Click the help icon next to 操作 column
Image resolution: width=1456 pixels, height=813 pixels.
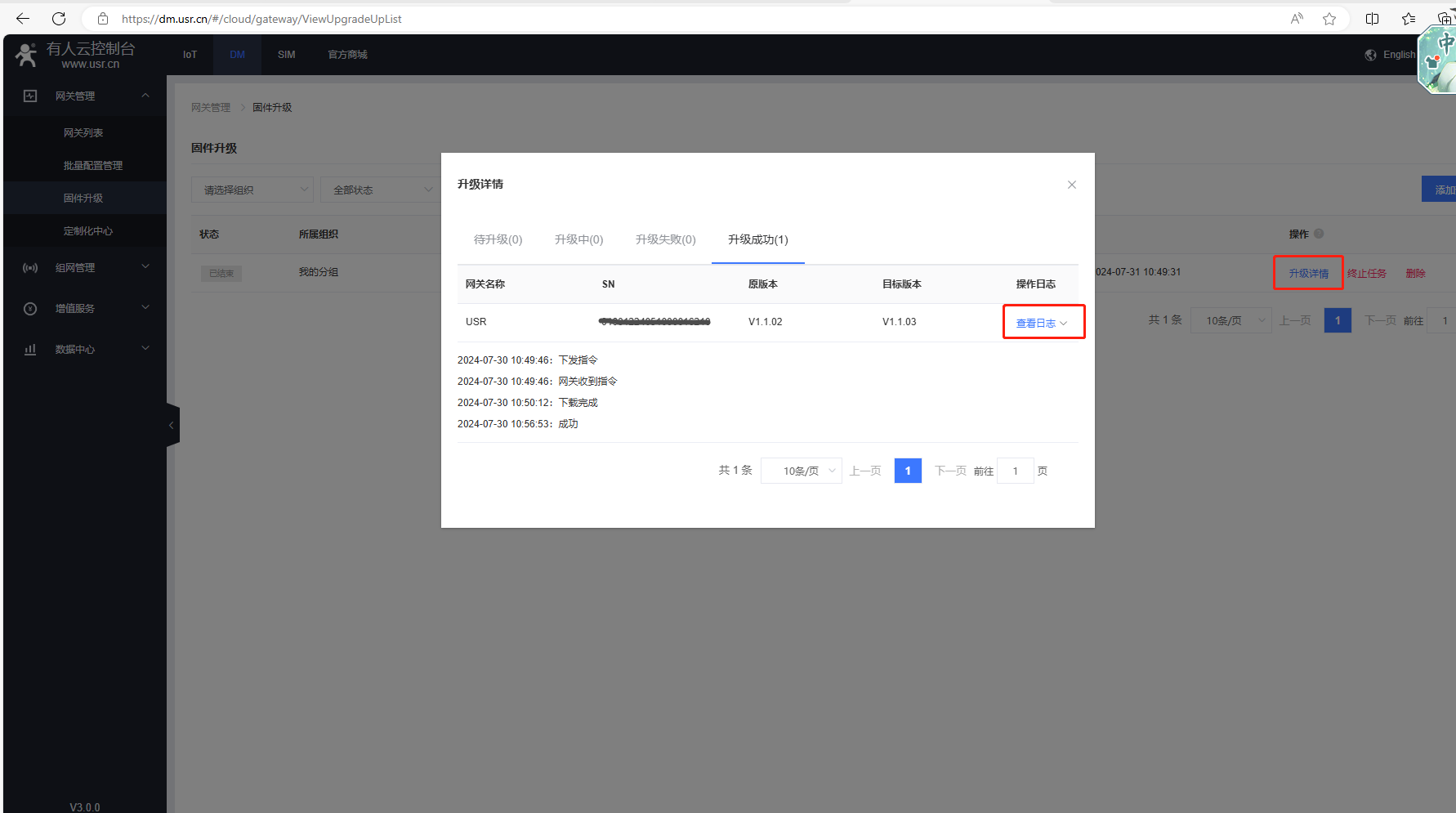pyautogui.click(x=1319, y=234)
